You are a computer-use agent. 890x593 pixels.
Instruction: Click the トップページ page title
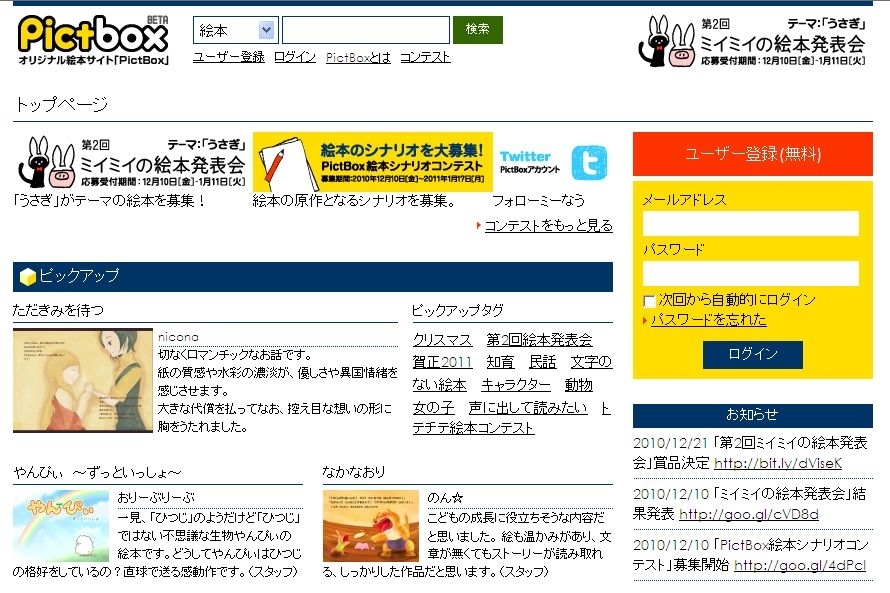point(61,104)
